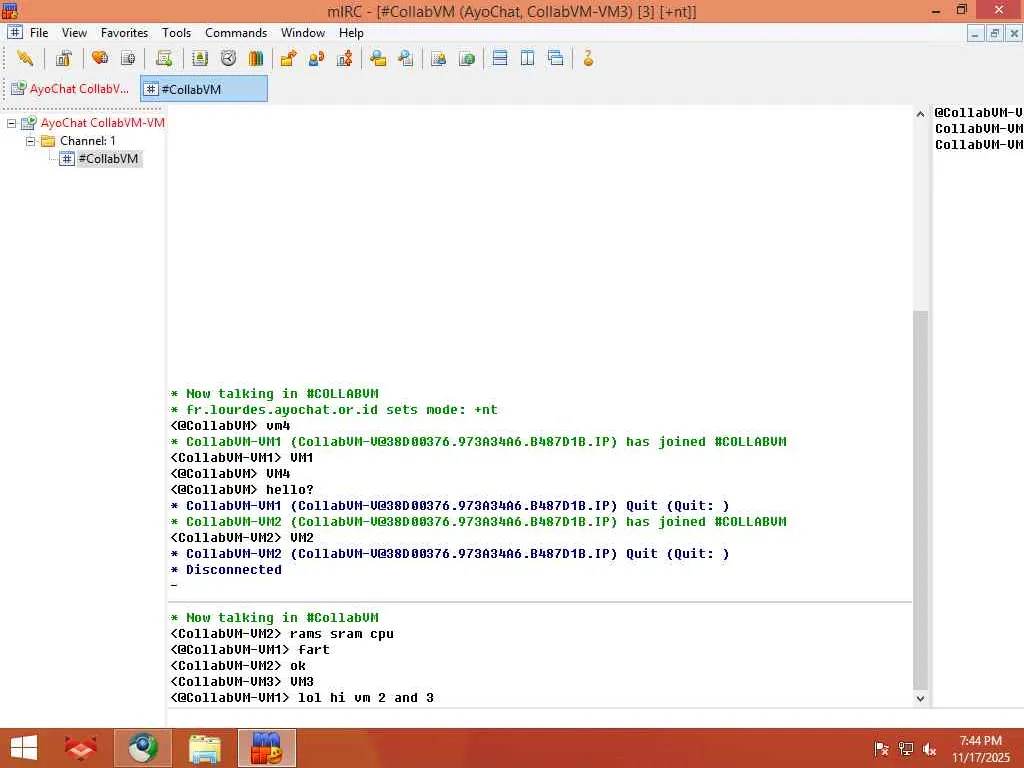Open the Tools menu
The width and height of the screenshot is (1024, 768).
coord(176,33)
